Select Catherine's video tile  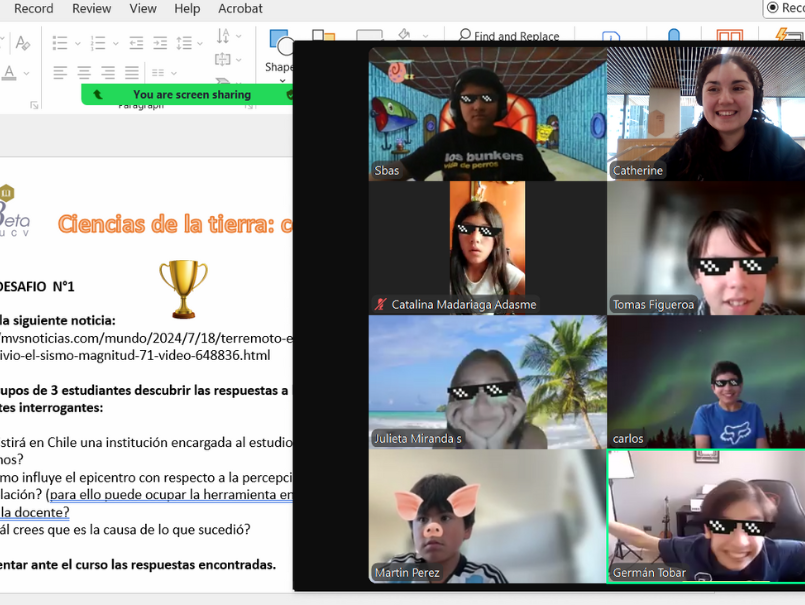pyautogui.click(x=705, y=113)
